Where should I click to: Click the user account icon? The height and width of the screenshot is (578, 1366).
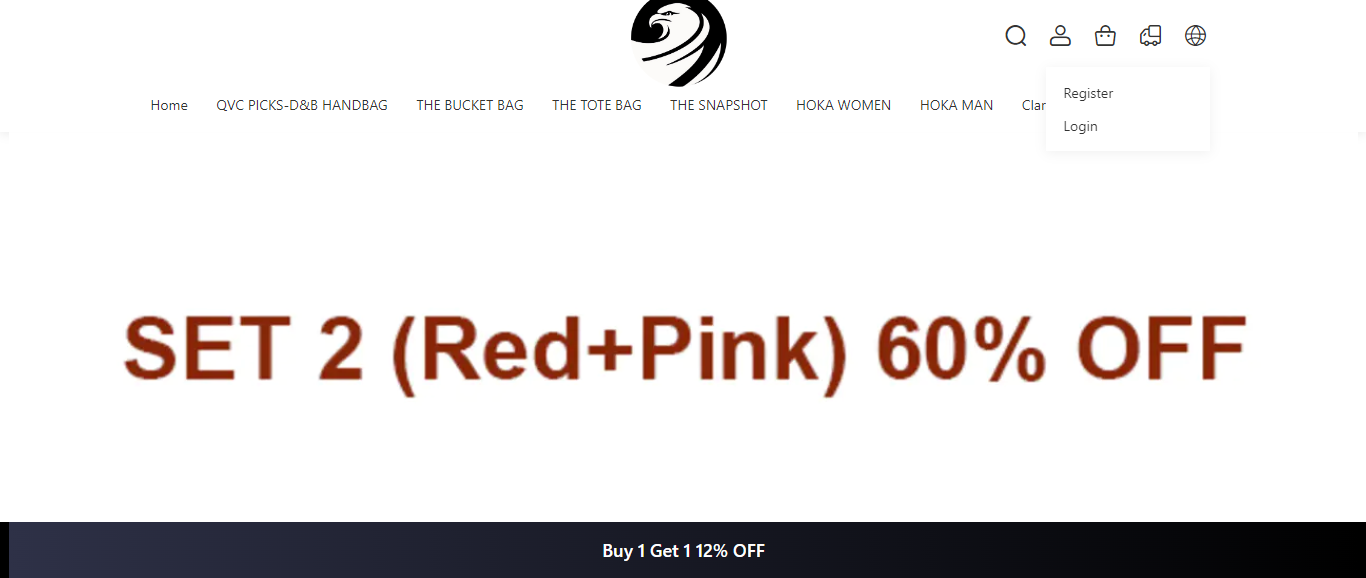click(x=1060, y=36)
